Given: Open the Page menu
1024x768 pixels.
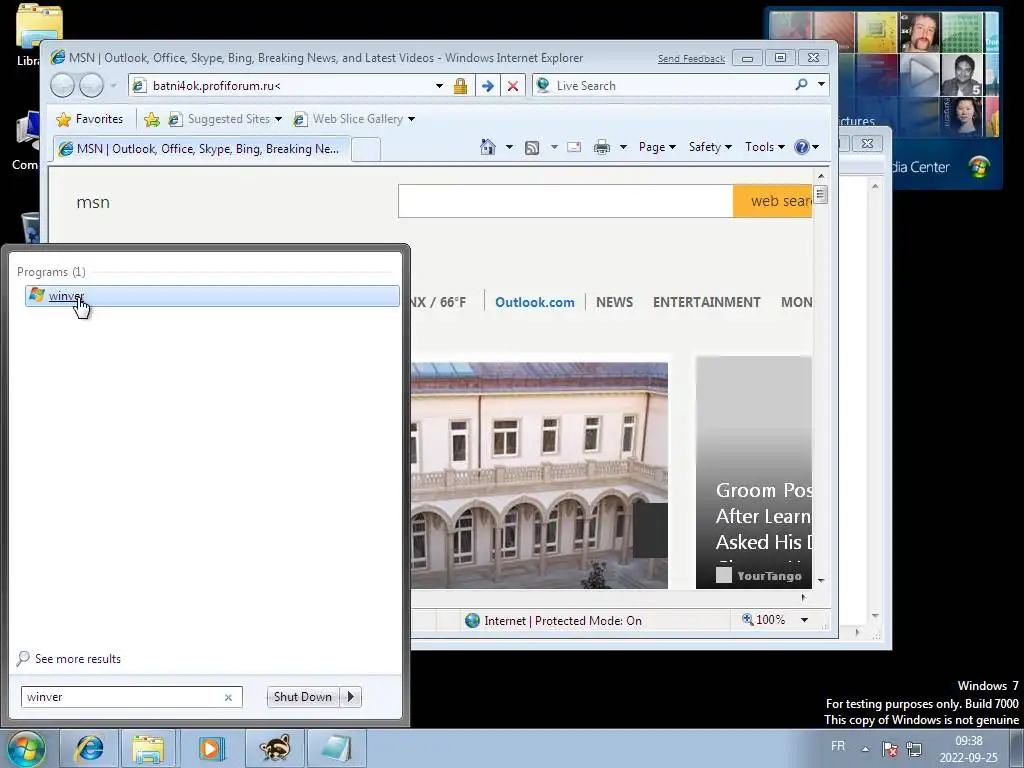Looking at the screenshot, I should (657, 147).
